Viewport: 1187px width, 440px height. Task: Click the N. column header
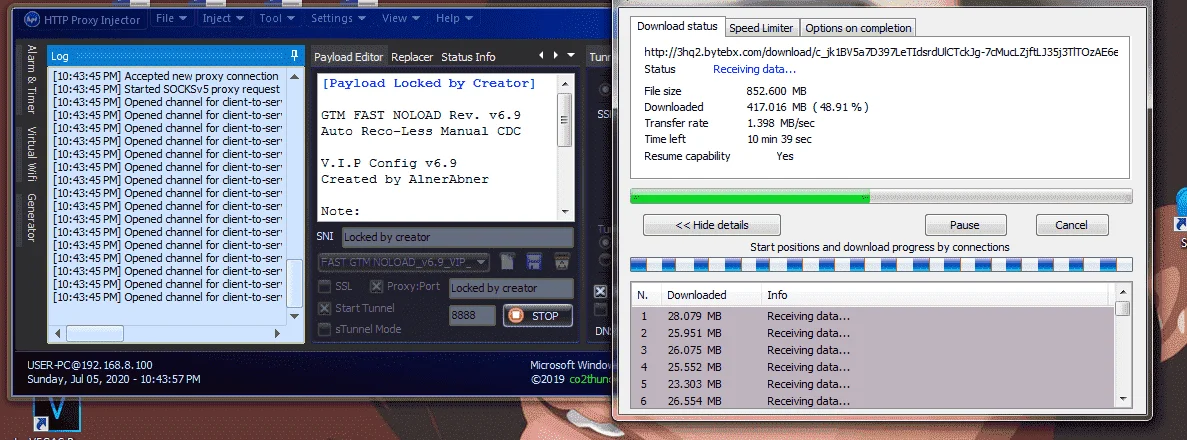click(x=645, y=295)
